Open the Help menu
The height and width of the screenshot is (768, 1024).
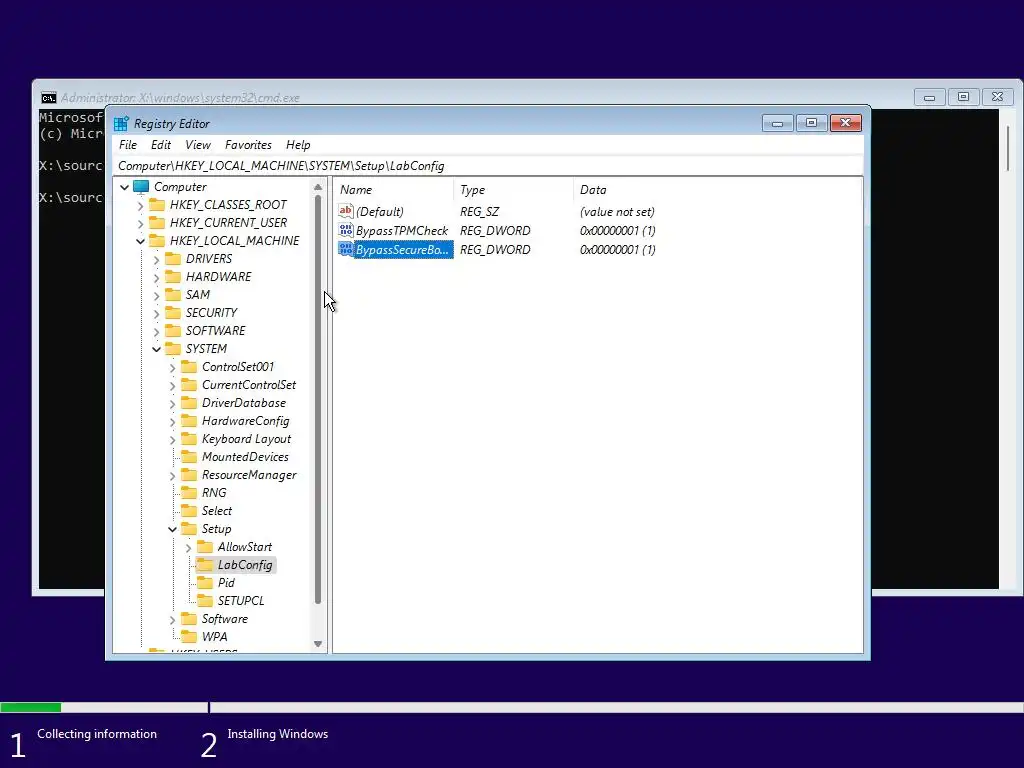click(298, 145)
